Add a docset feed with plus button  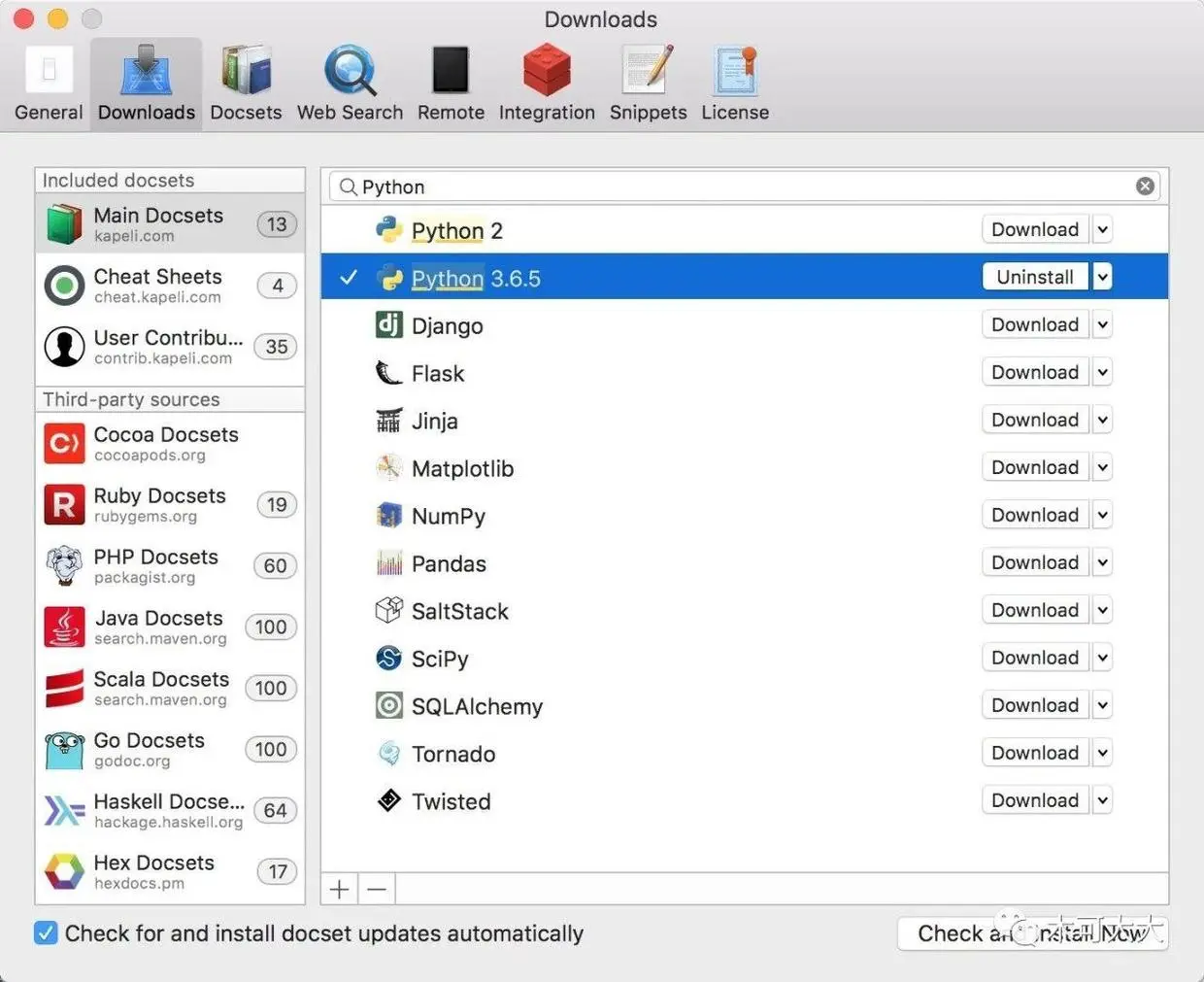click(340, 889)
